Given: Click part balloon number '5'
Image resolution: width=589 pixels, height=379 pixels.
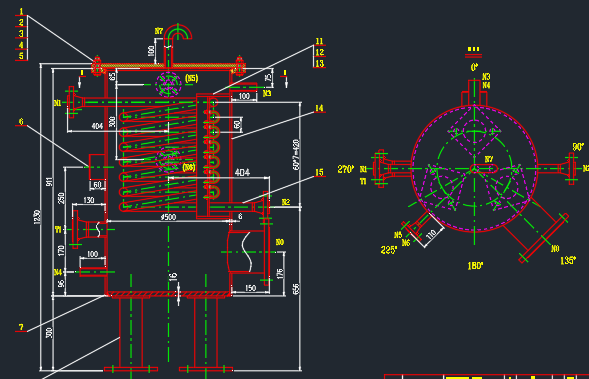Looking at the screenshot, I should pos(21,56).
